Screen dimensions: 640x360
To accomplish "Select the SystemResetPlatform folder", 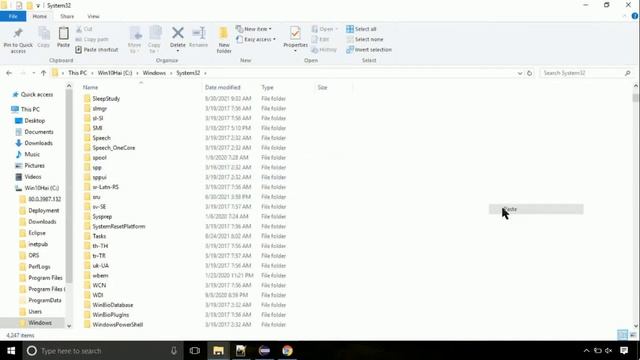I will coord(119,226).
